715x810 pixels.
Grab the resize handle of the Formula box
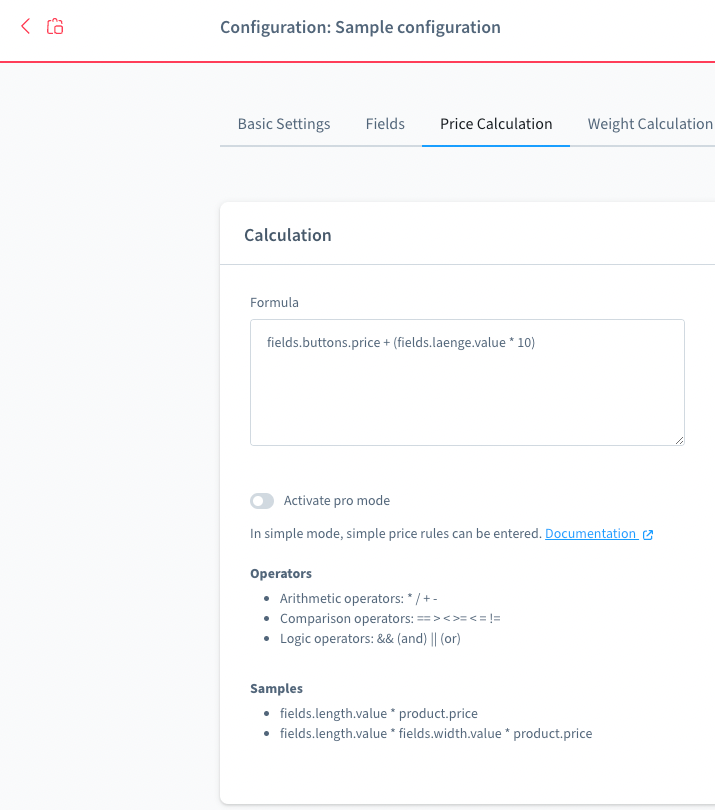click(679, 439)
